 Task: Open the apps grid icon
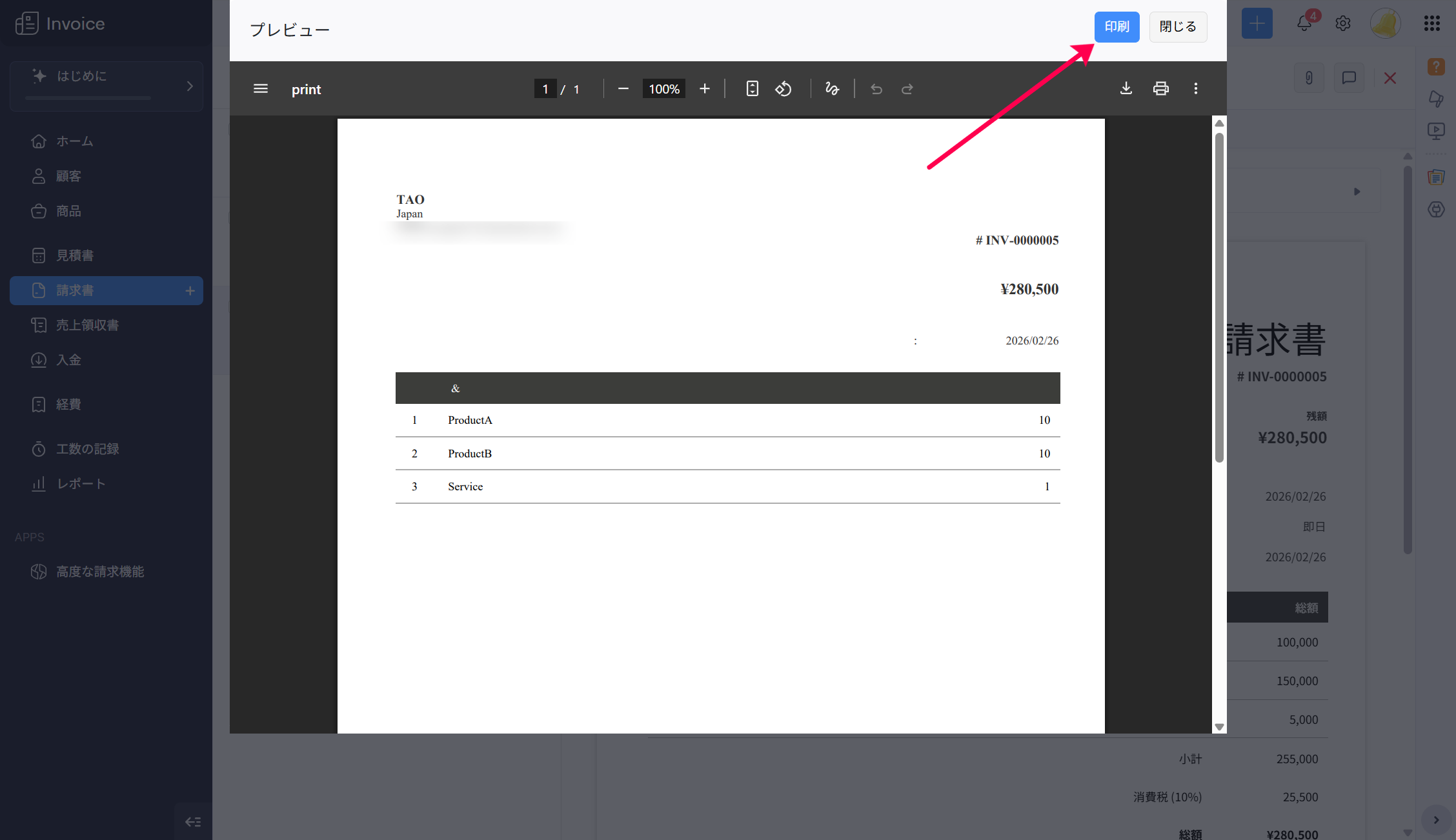tap(1431, 24)
